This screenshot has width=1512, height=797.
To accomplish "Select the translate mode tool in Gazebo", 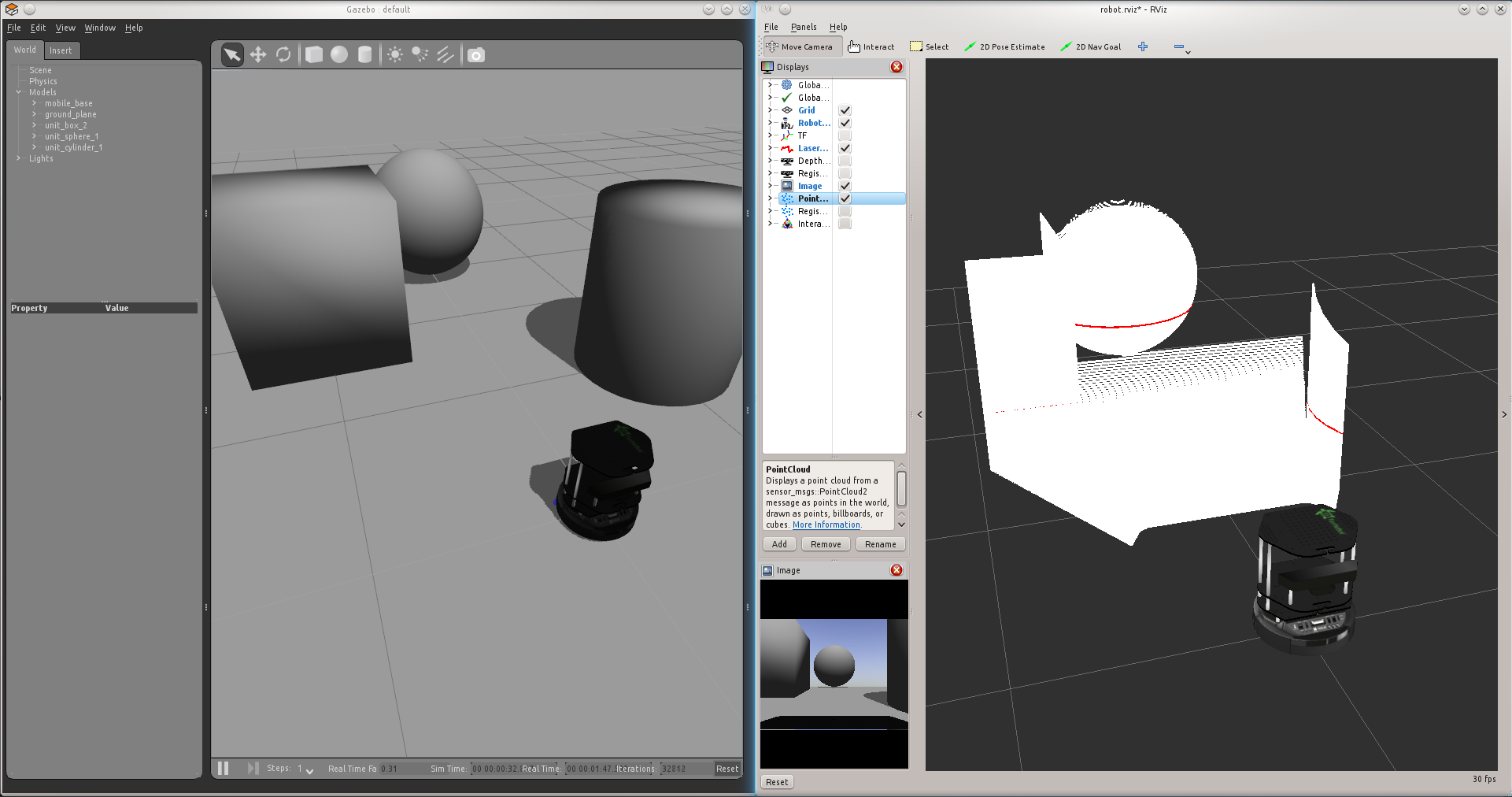I will [258, 54].
